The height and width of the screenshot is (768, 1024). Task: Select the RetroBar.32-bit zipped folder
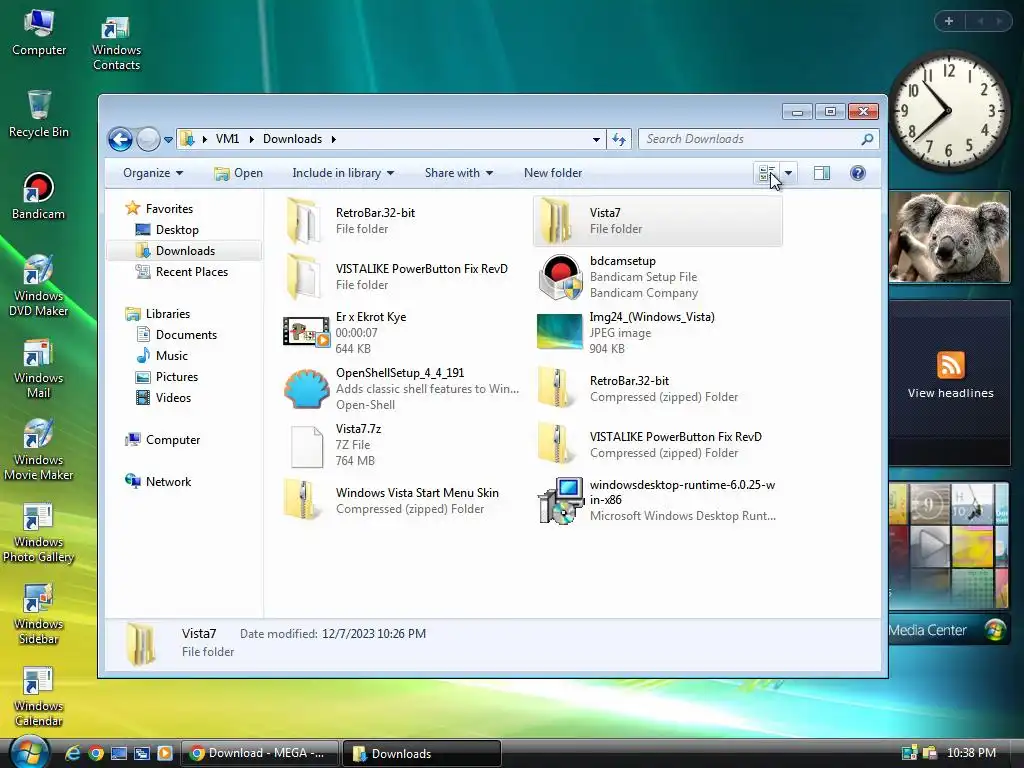click(x=658, y=389)
